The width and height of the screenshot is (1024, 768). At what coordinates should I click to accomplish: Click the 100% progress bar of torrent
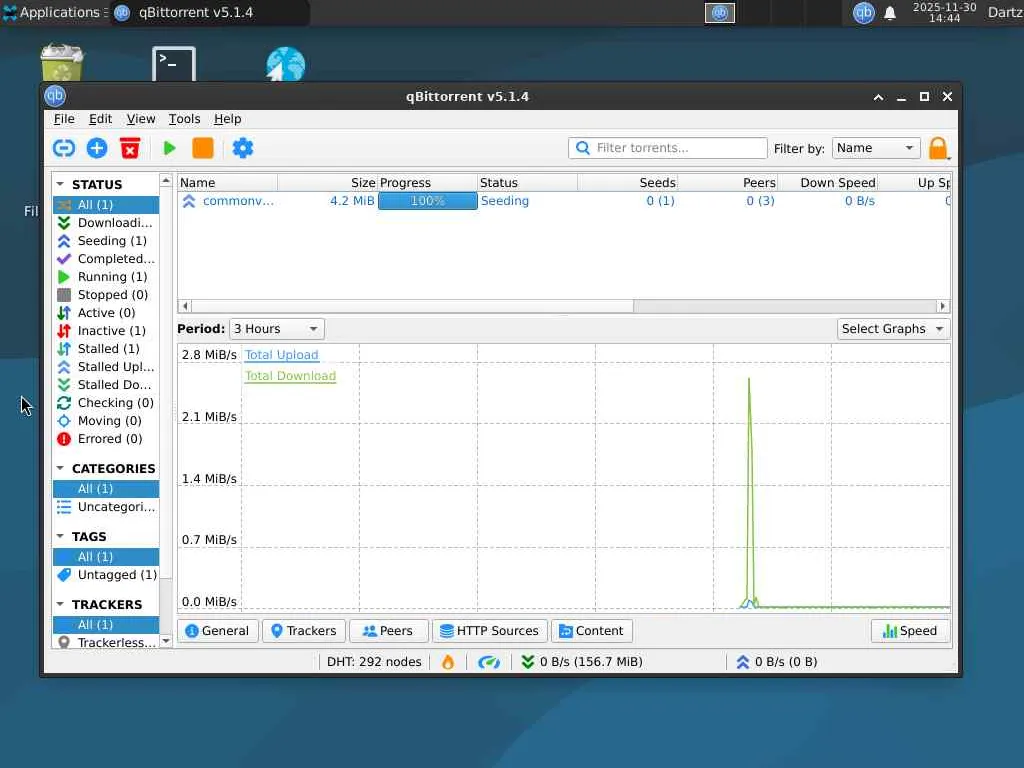click(428, 201)
